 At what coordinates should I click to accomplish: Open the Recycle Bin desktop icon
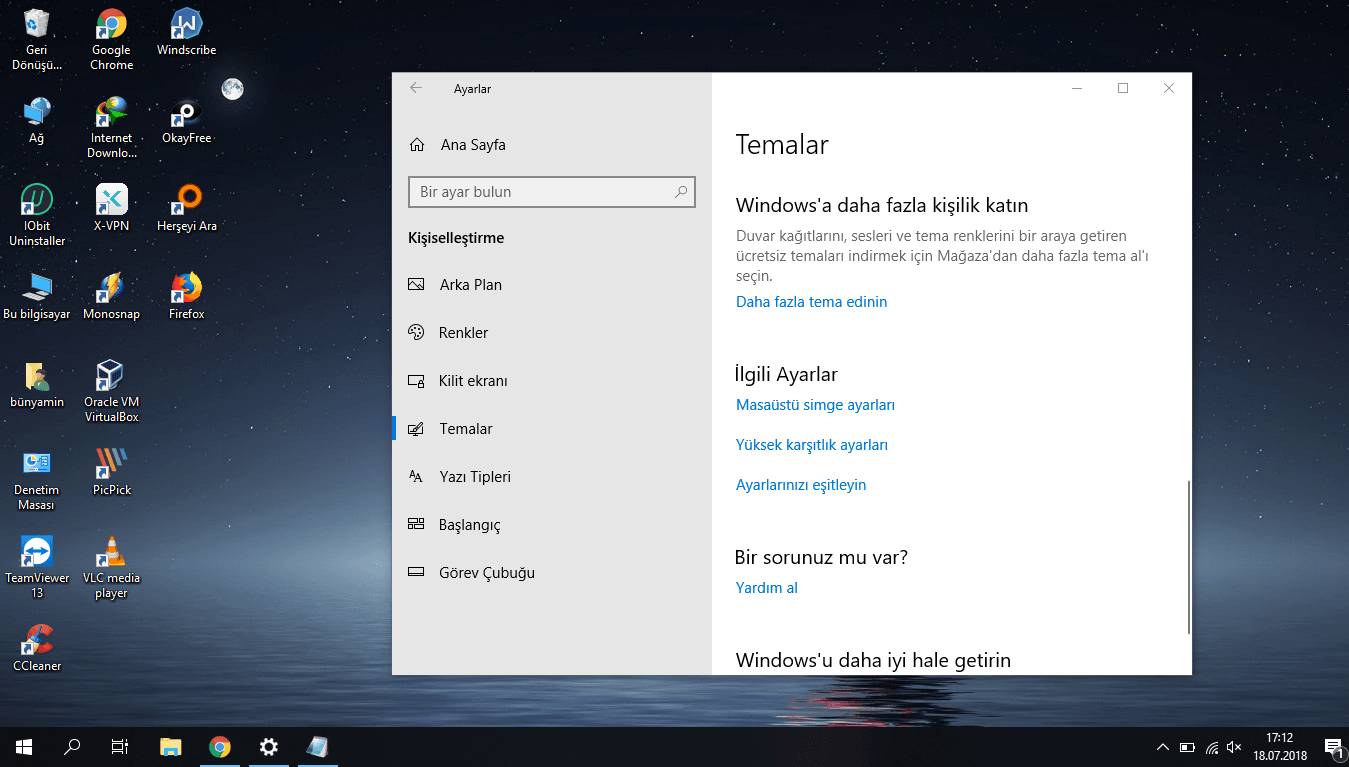(x=37, y=40)
